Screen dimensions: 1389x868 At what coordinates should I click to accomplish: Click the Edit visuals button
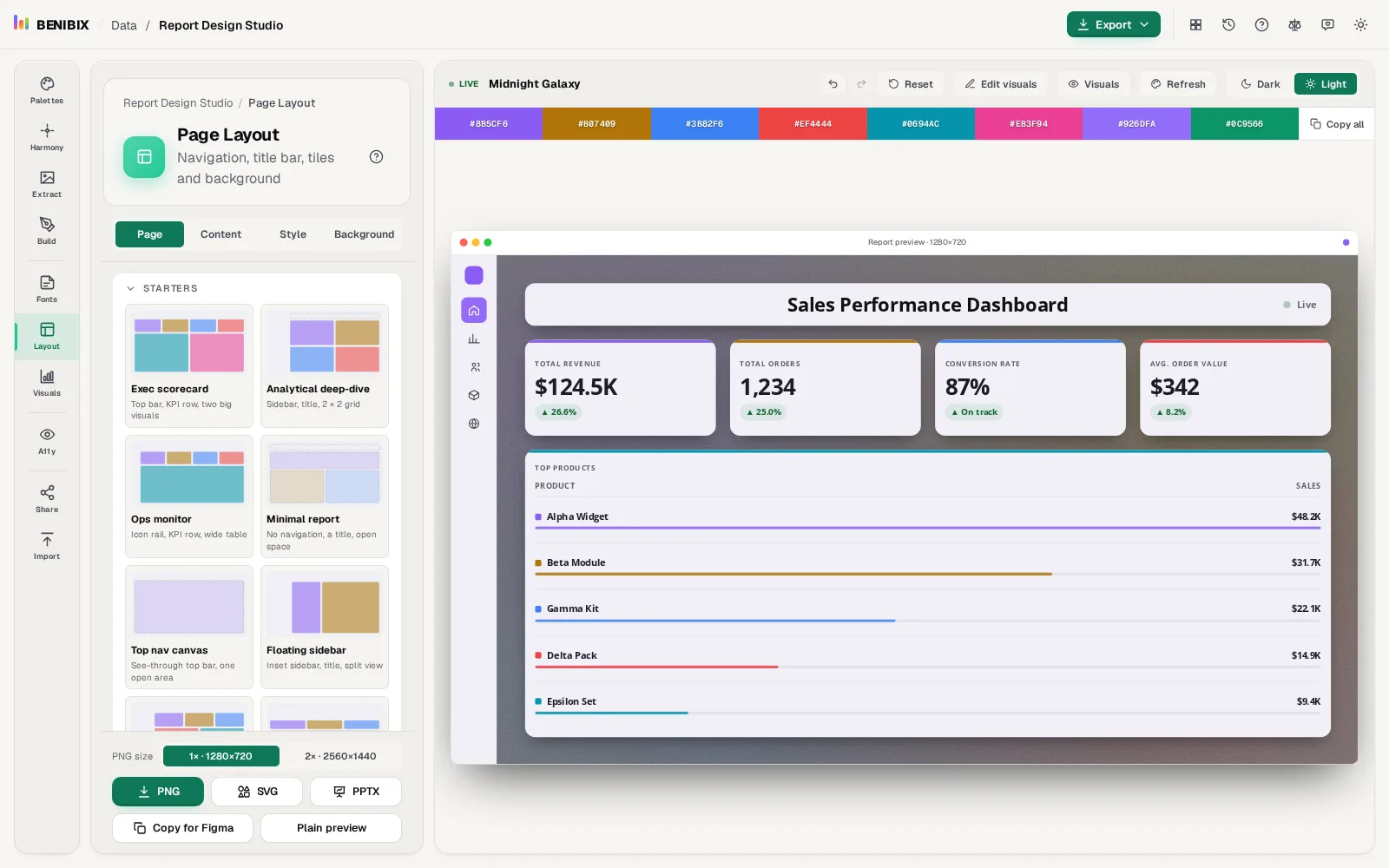1000,84
